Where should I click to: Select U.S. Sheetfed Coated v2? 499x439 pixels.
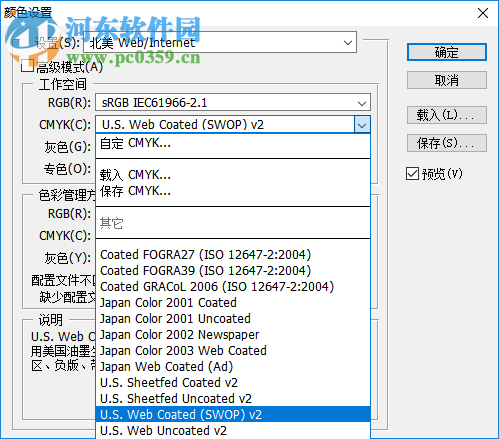pos(233,383)
